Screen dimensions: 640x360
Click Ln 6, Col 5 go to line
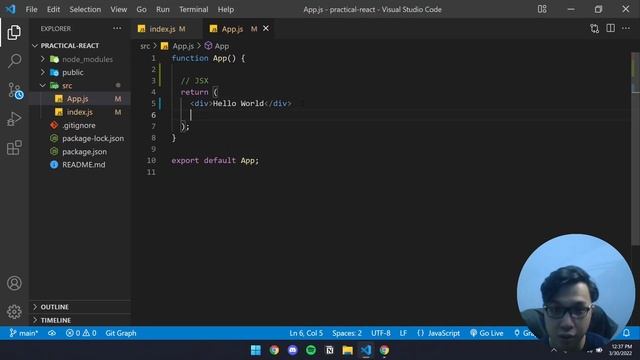306,333
